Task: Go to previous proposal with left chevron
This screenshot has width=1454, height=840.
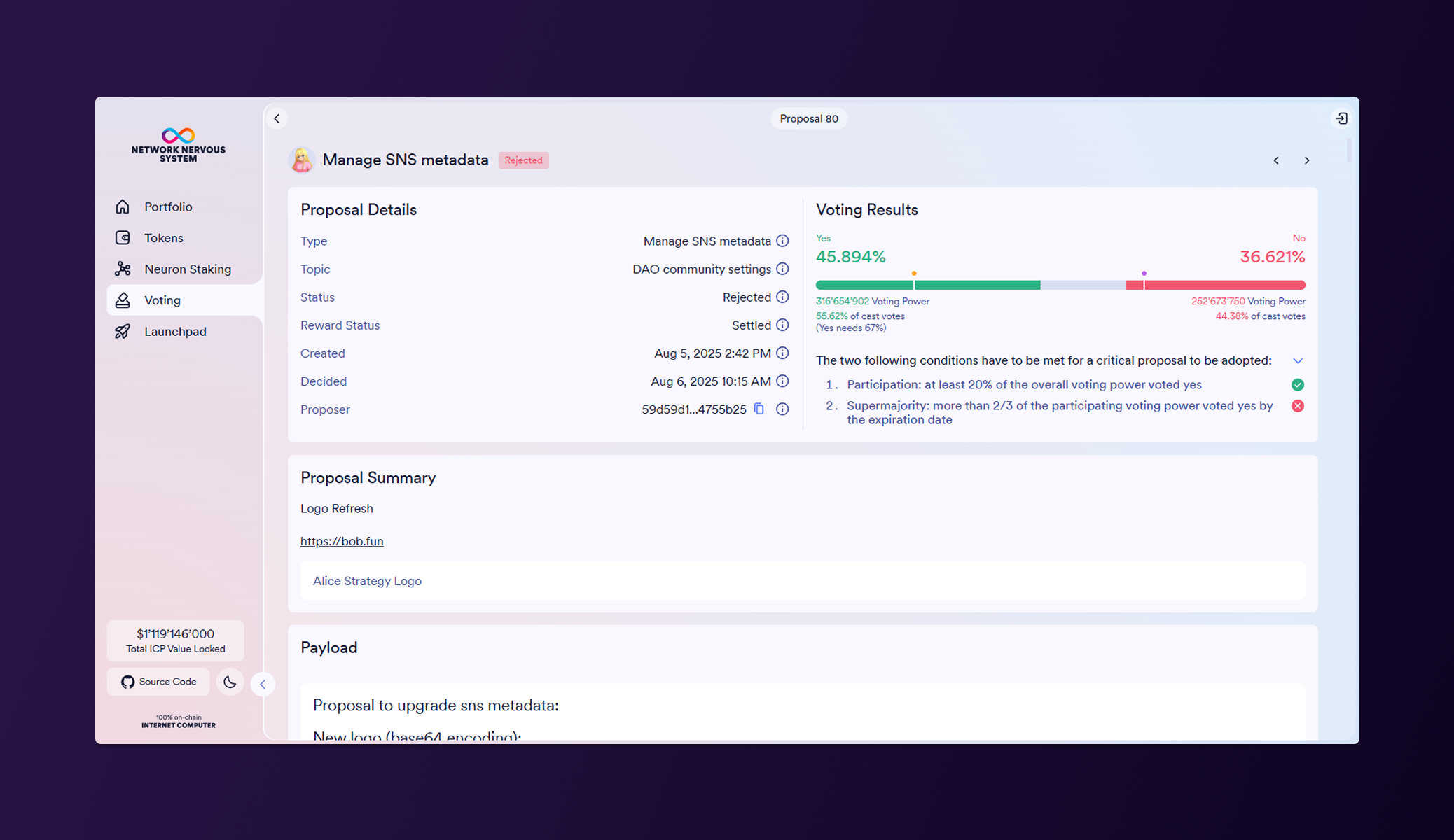Action: [1276, 160]
